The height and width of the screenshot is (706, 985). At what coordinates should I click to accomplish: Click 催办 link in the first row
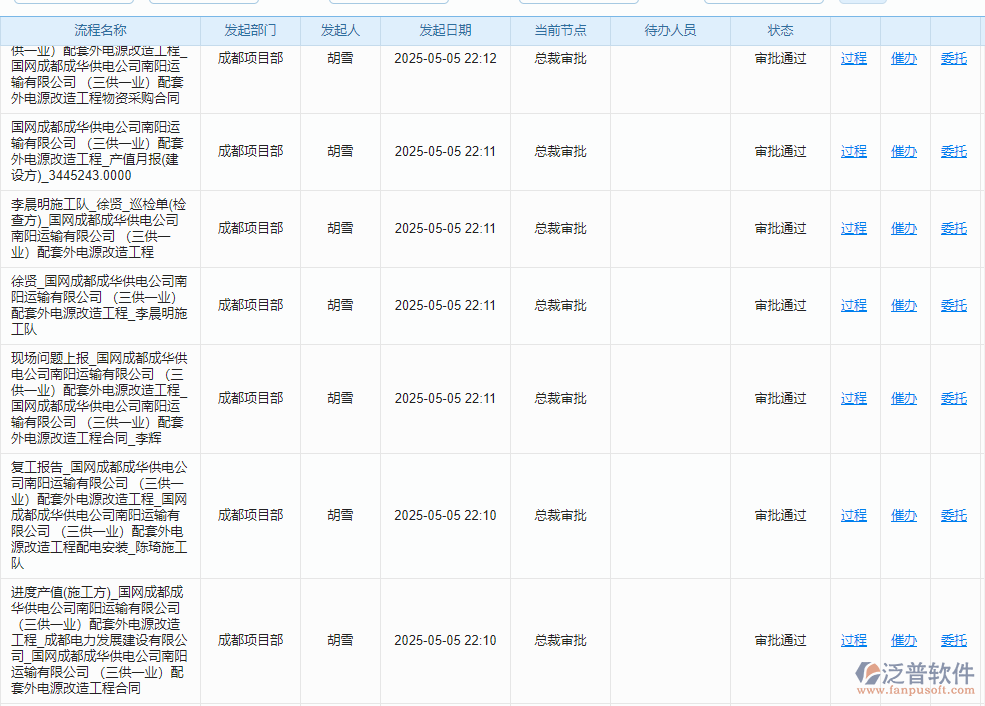(903, 59)
